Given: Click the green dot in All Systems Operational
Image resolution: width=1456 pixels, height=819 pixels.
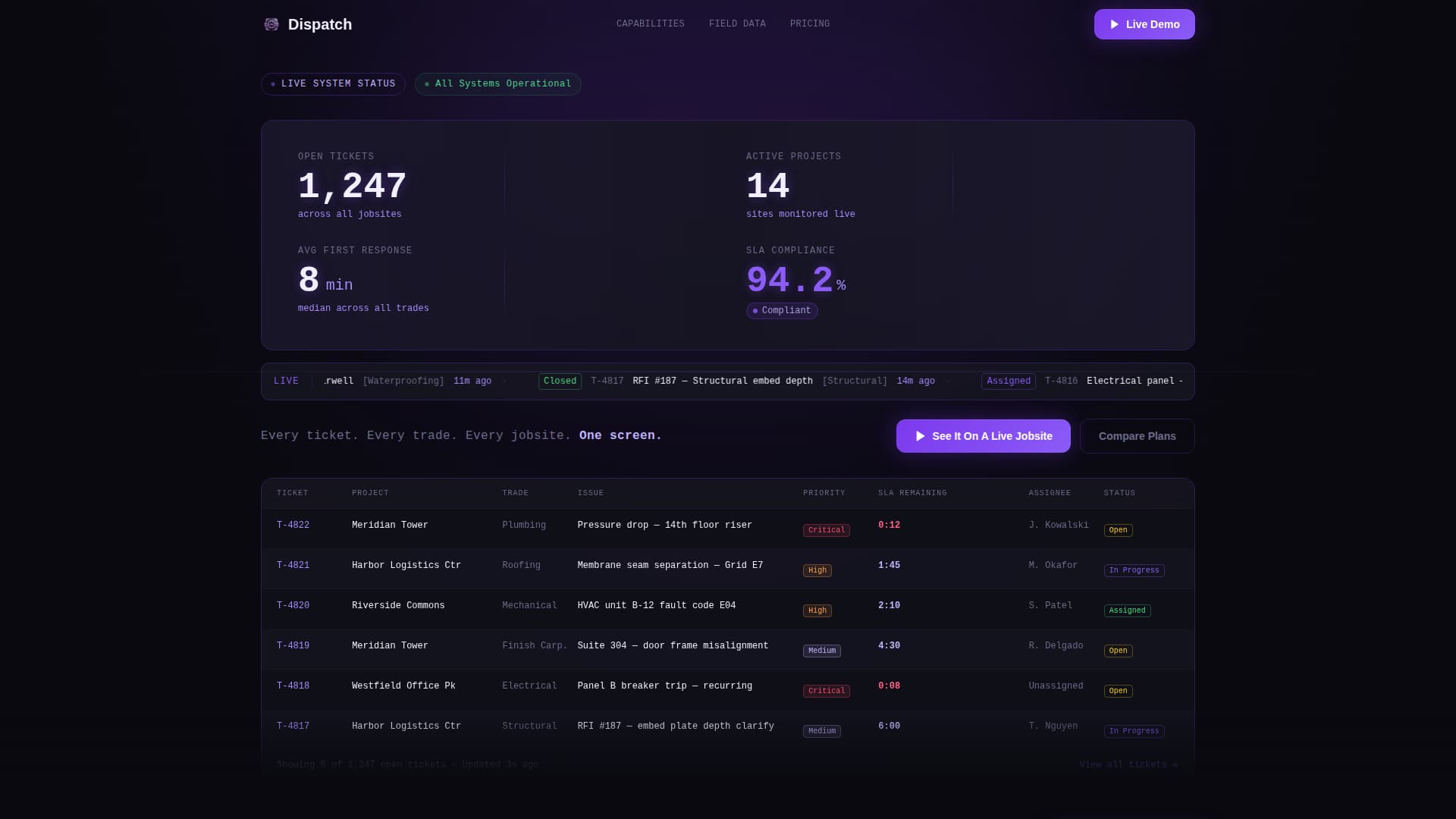Looking at the screenshot, I should pos(428,84).
